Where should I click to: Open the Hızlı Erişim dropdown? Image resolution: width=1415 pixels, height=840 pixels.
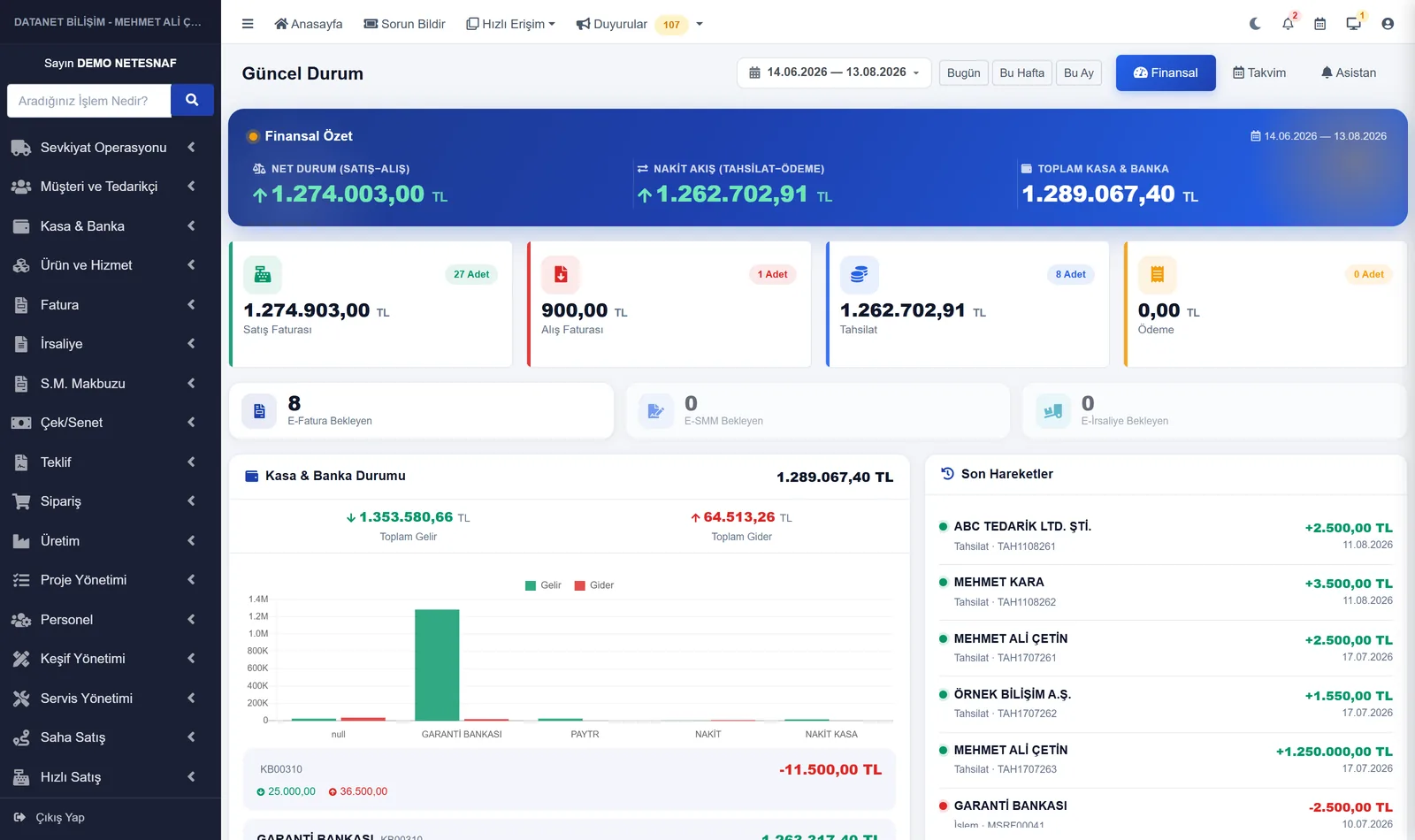511,24
